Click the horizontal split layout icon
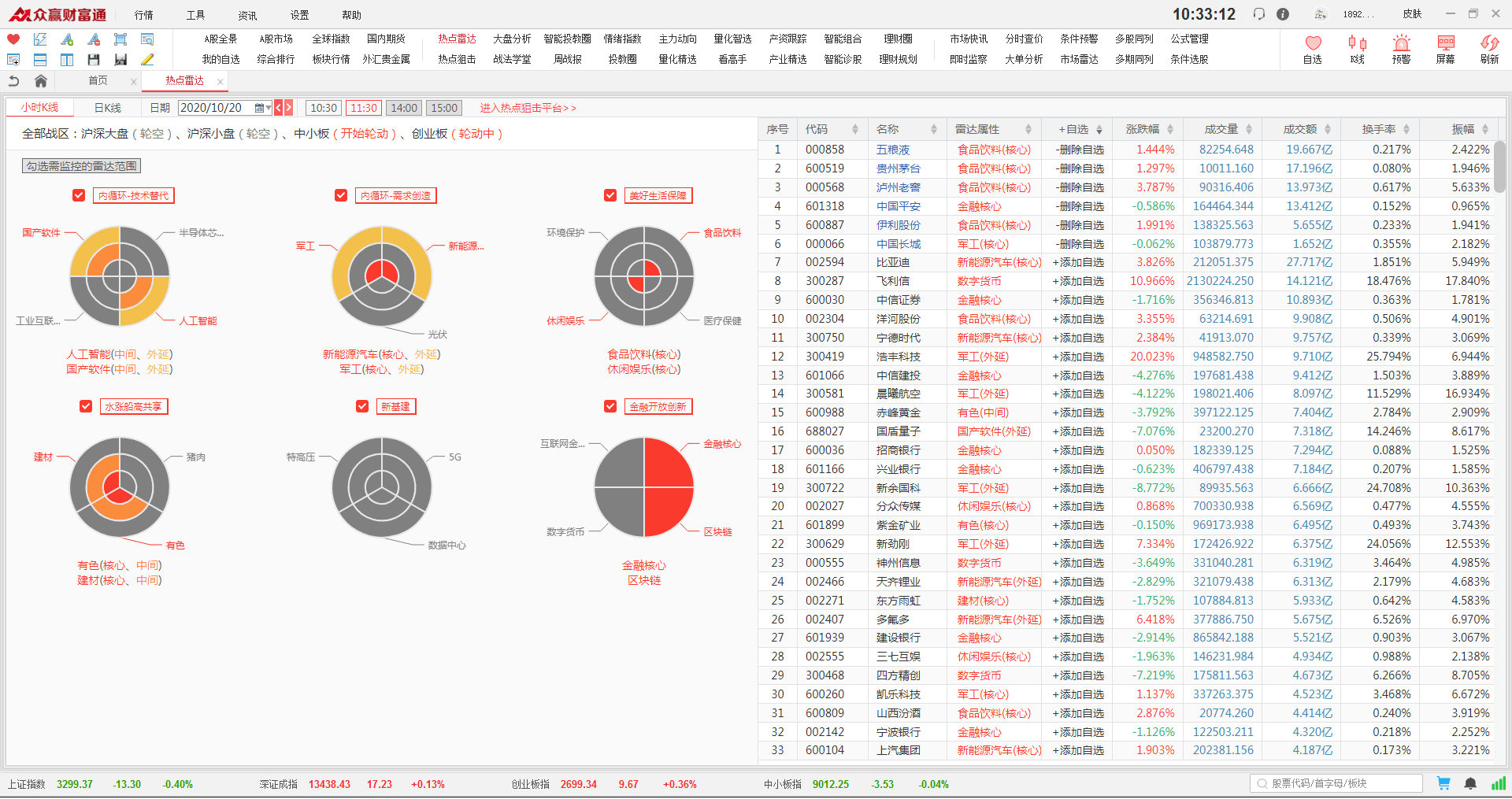 pos(40,60)
